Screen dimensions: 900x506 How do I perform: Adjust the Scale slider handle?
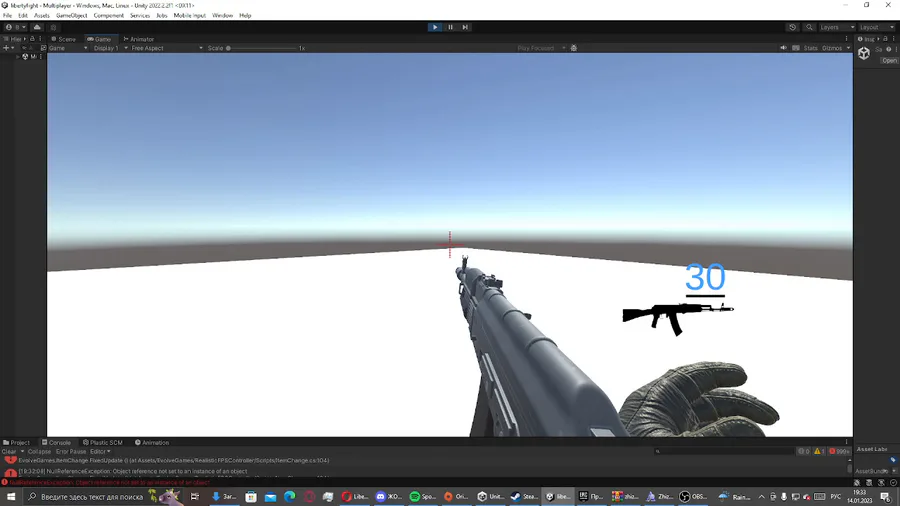click(228, 48)
